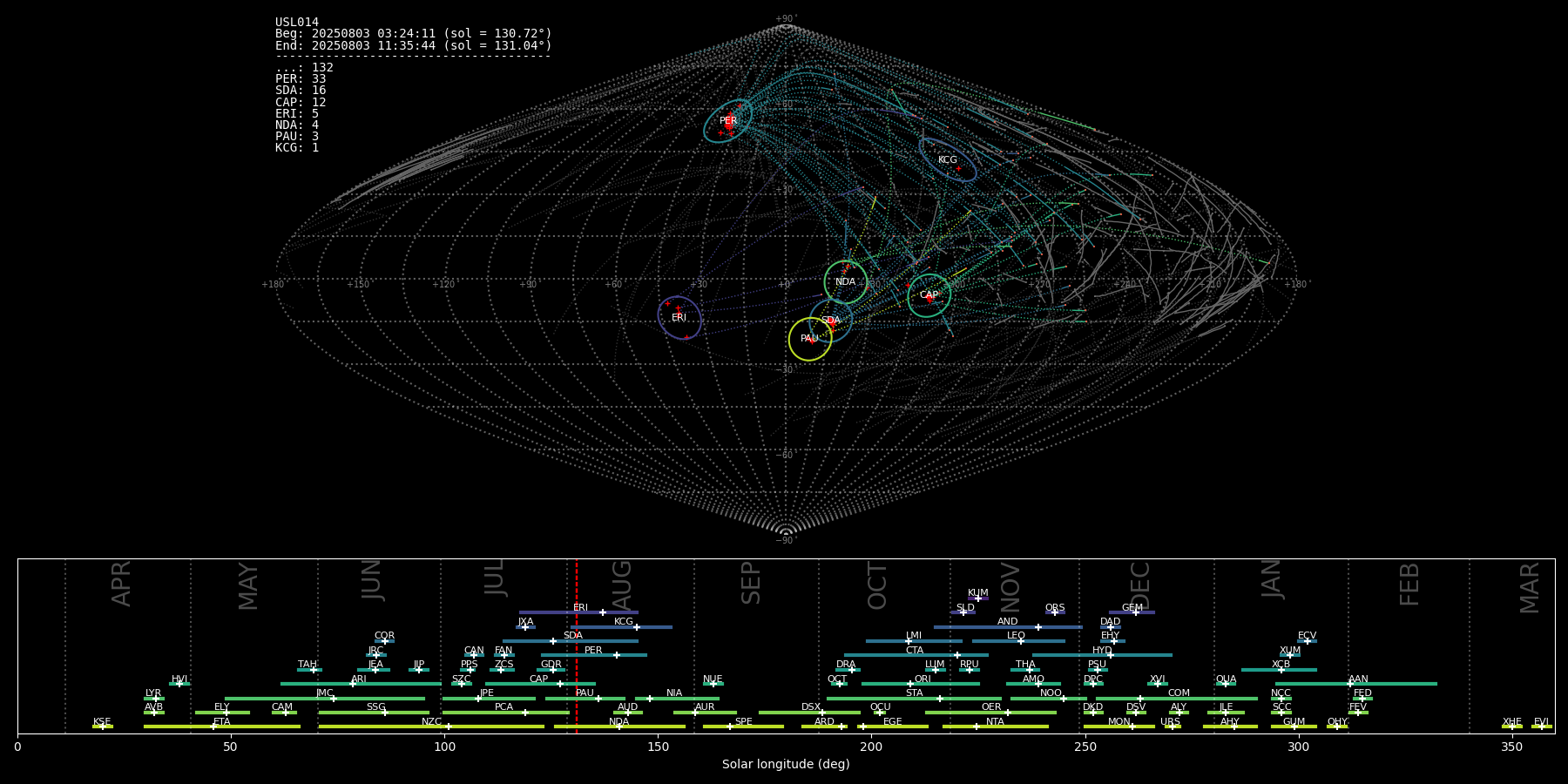
Task: Click the GEM shower bar in timeline
Action: tap(1132, 612)
